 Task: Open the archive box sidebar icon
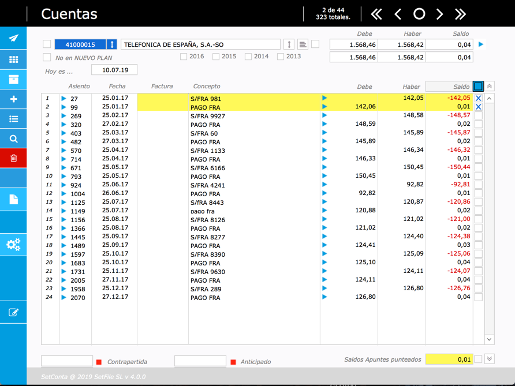point(13,79)
